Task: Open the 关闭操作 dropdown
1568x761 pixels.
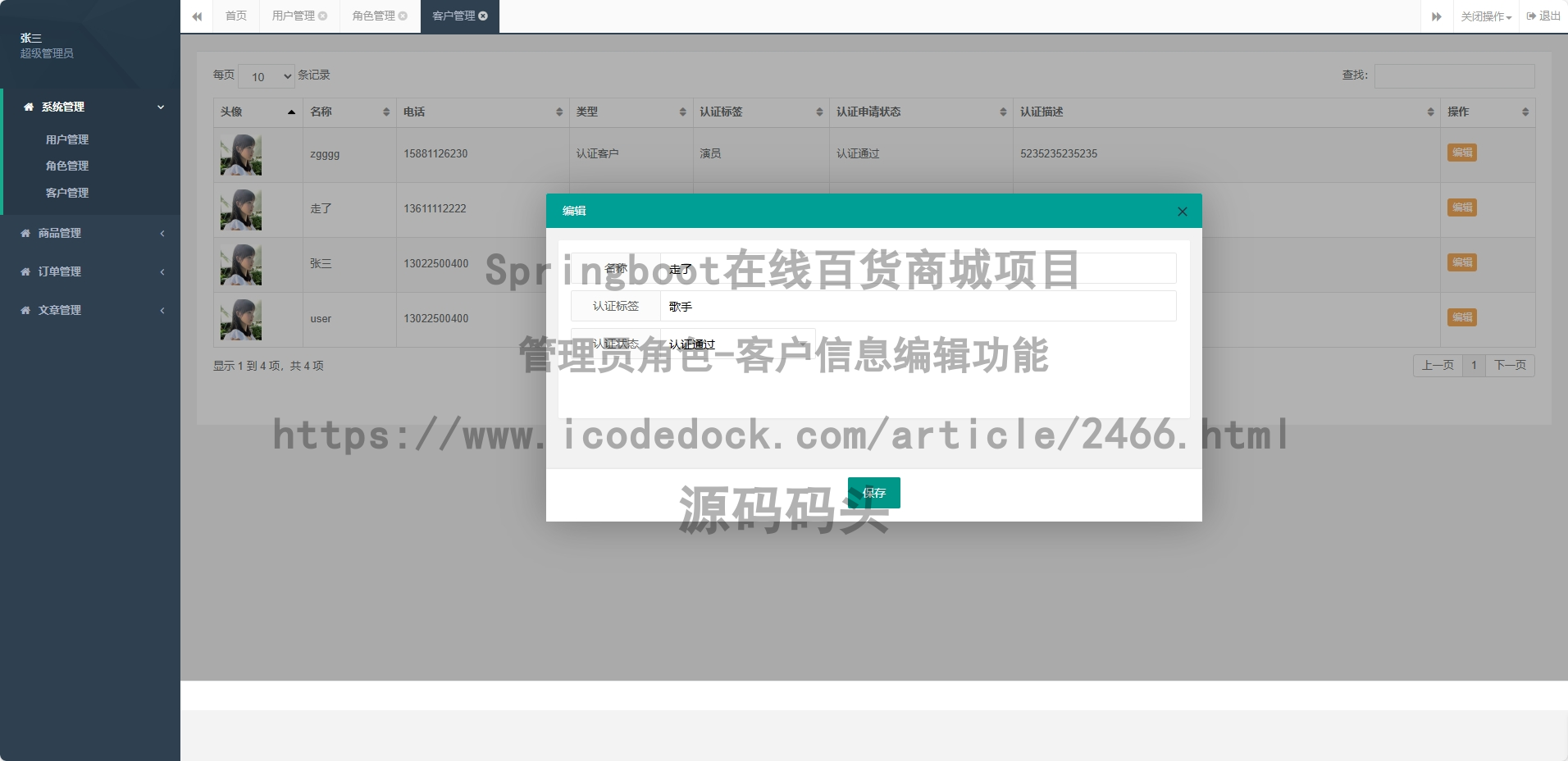Action: click(1486, 16)
